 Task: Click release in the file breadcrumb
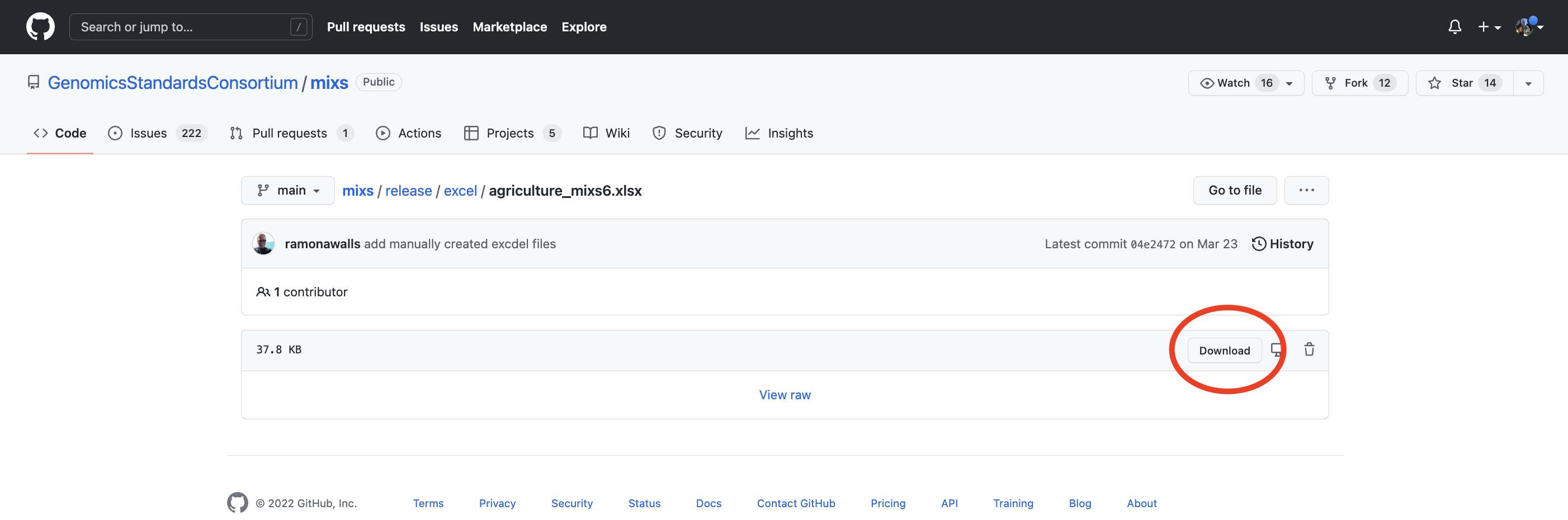408,191
